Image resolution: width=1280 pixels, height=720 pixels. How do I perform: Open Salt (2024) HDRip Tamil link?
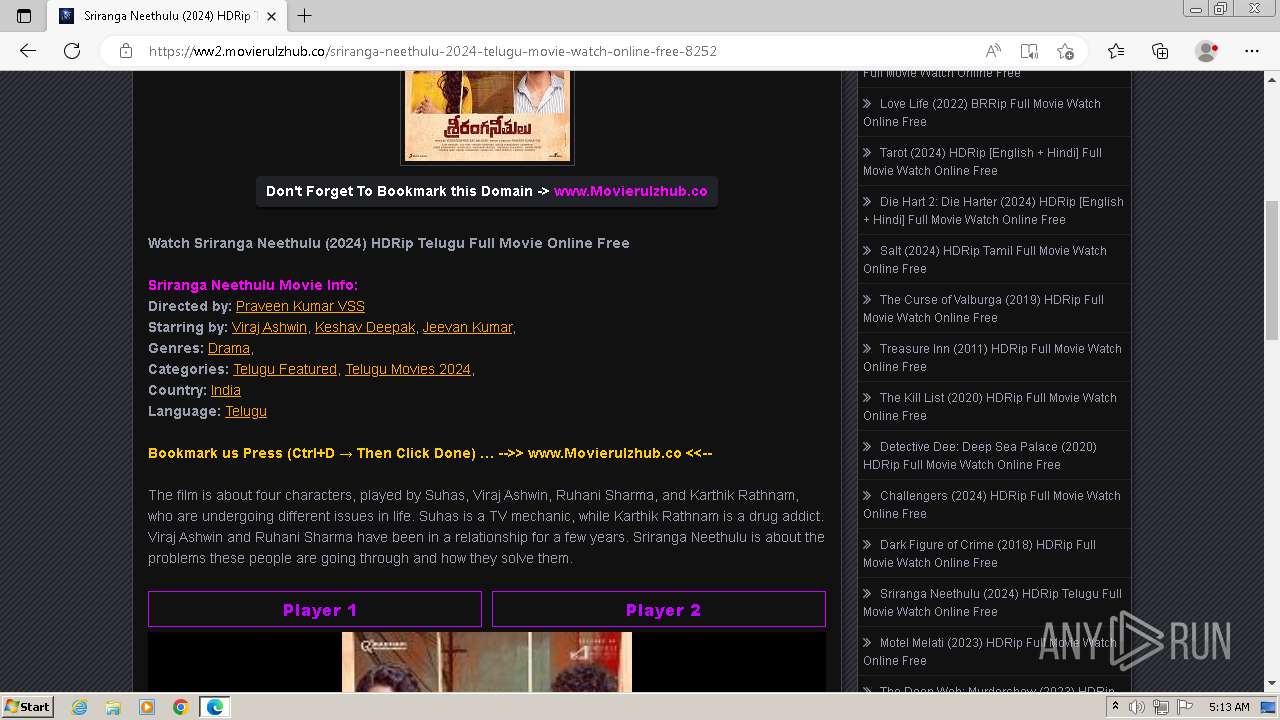coord(985,259)
